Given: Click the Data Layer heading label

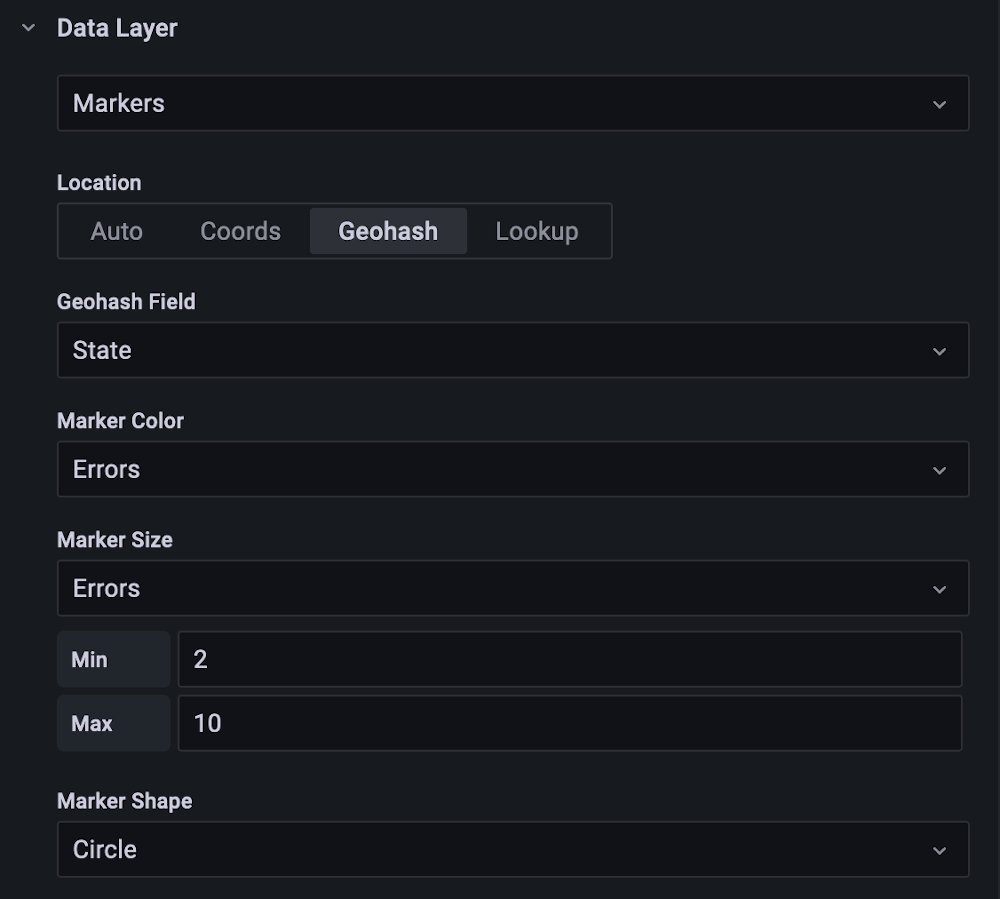Looking at the screenshot, I should (117, 28).
